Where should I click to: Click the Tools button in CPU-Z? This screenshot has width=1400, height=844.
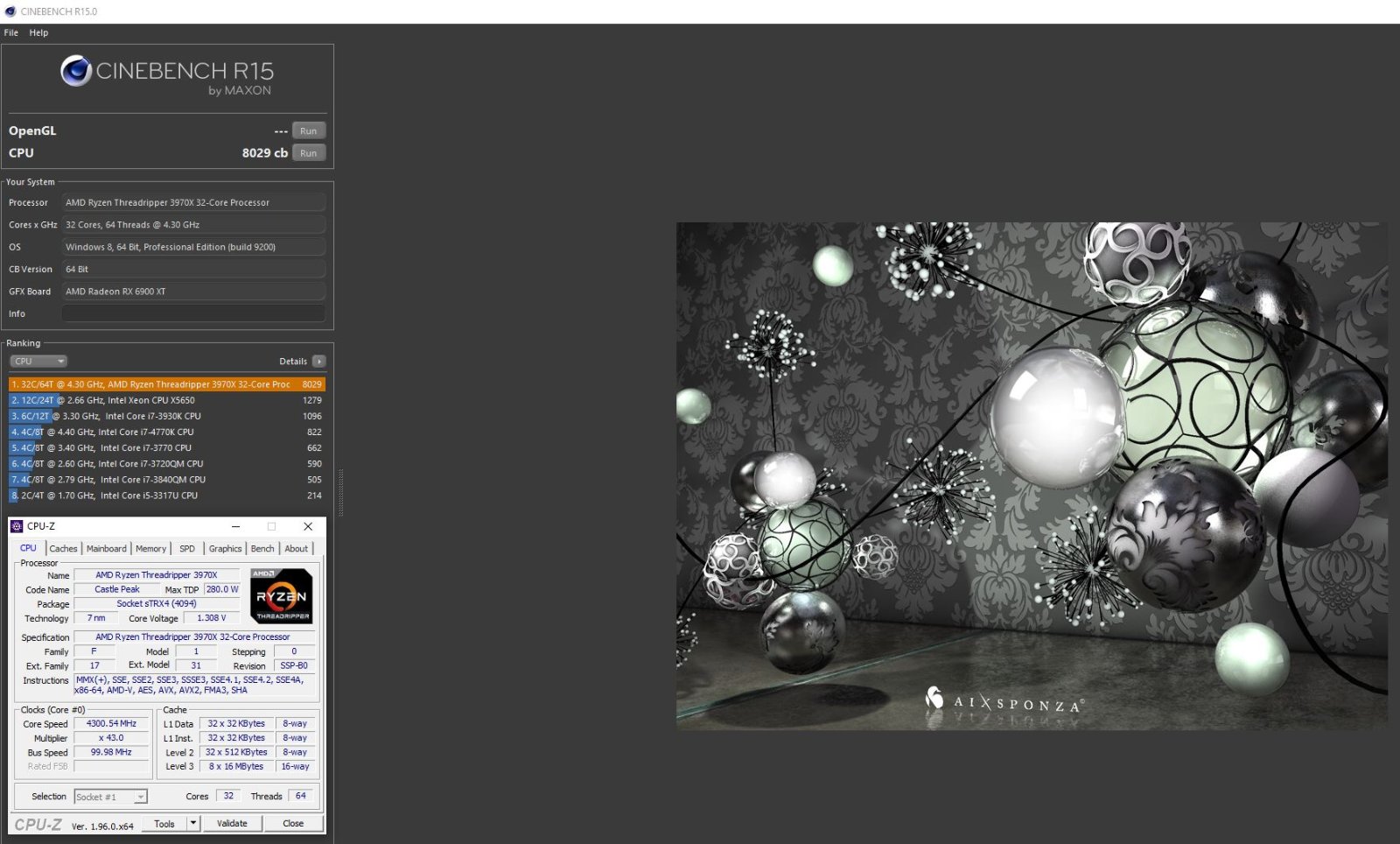click(x=164, y=823)
